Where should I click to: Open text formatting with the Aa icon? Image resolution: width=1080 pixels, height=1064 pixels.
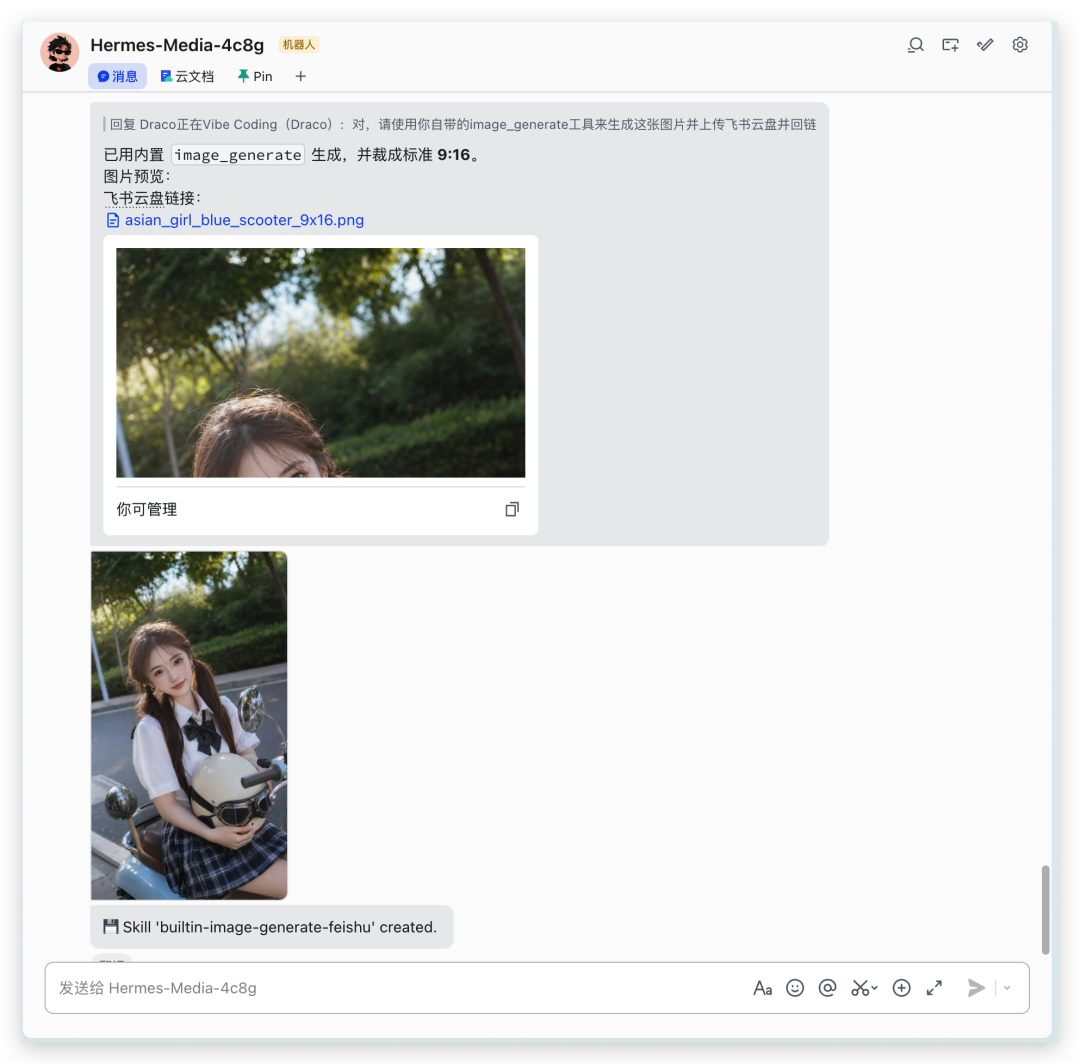763,988
